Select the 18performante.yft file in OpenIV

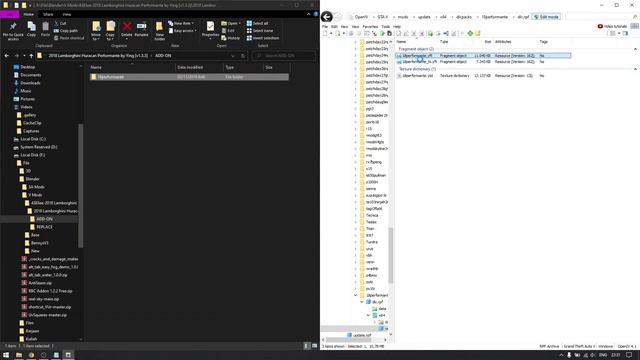click(483, 56)
